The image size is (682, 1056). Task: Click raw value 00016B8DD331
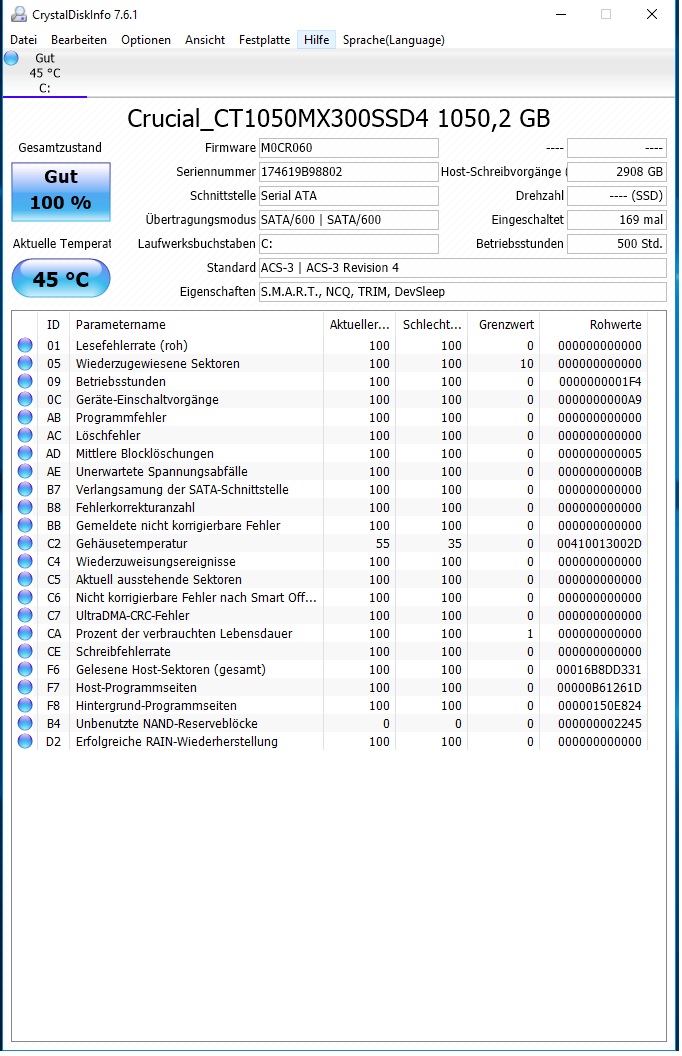pyautogui.click(x=599, y=669)
